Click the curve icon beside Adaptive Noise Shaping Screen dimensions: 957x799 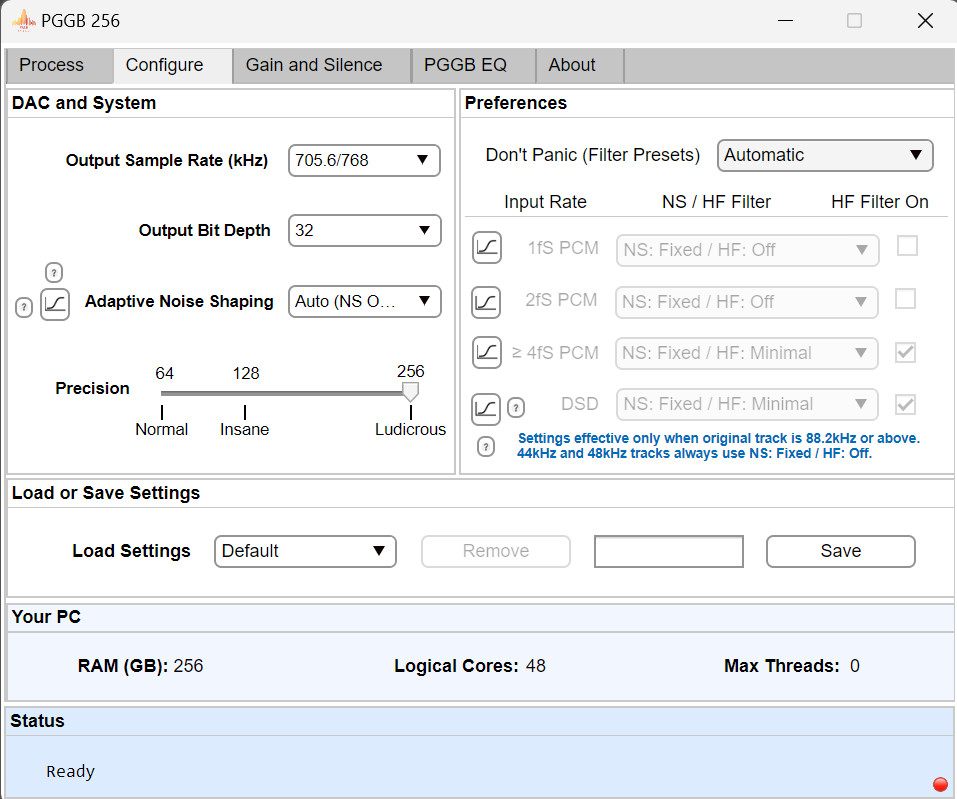(x=55, y=304)
